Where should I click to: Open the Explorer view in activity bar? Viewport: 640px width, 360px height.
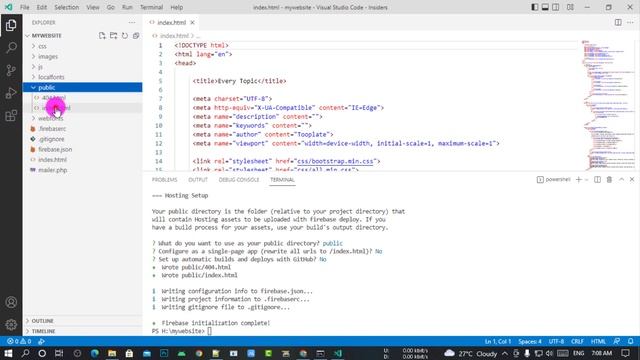(11, 25)
